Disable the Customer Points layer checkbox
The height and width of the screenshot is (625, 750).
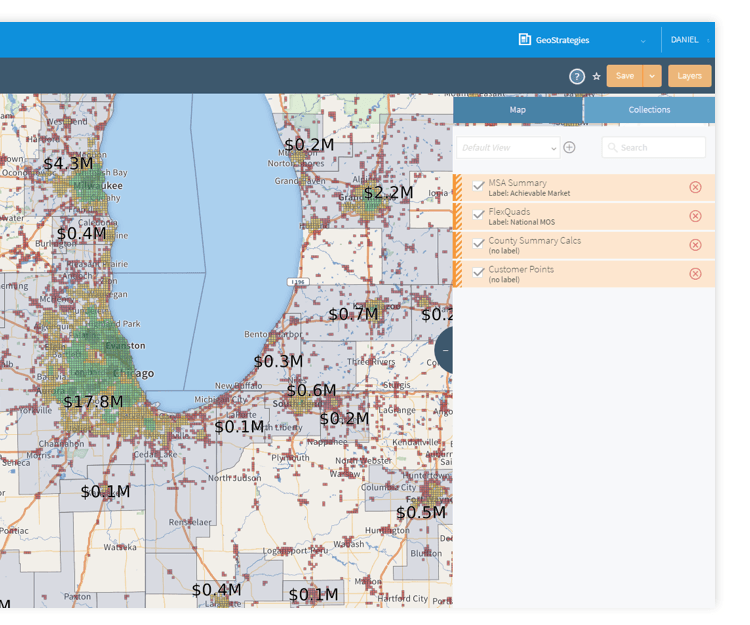[x=478, y=273]
